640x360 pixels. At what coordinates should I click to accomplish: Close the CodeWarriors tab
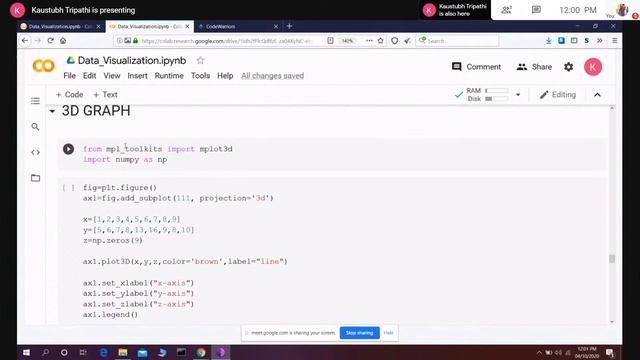click(x=276, y=27)
